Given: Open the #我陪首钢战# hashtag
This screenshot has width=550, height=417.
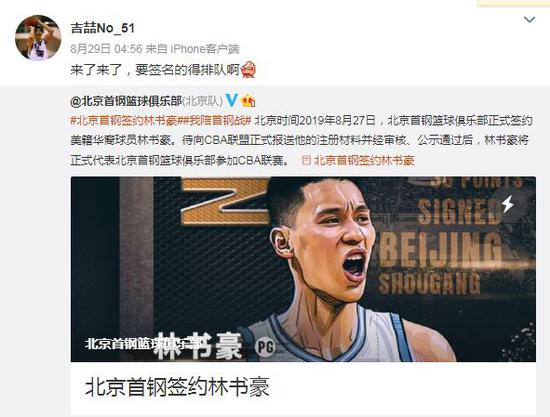Looking at the screenshot, I should coord(216,121).
